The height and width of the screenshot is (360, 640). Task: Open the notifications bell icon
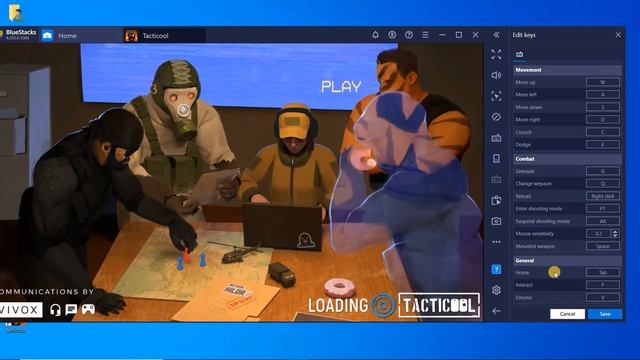tap(375, 35)
